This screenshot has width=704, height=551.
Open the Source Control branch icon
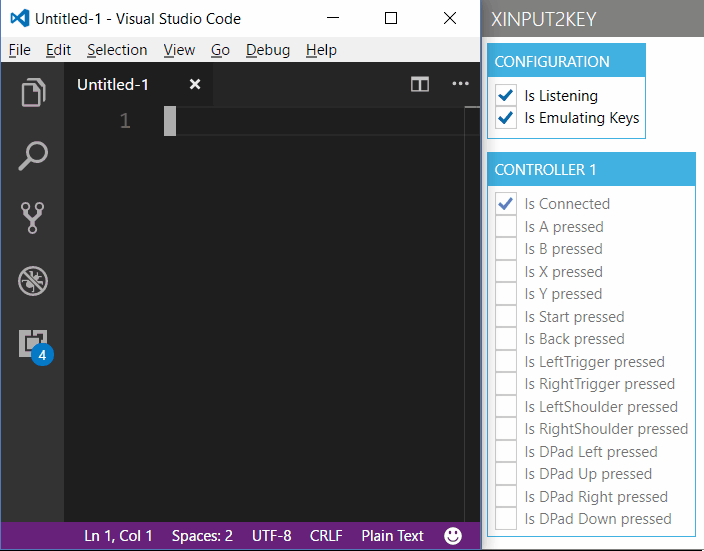[x=32, y=218]
